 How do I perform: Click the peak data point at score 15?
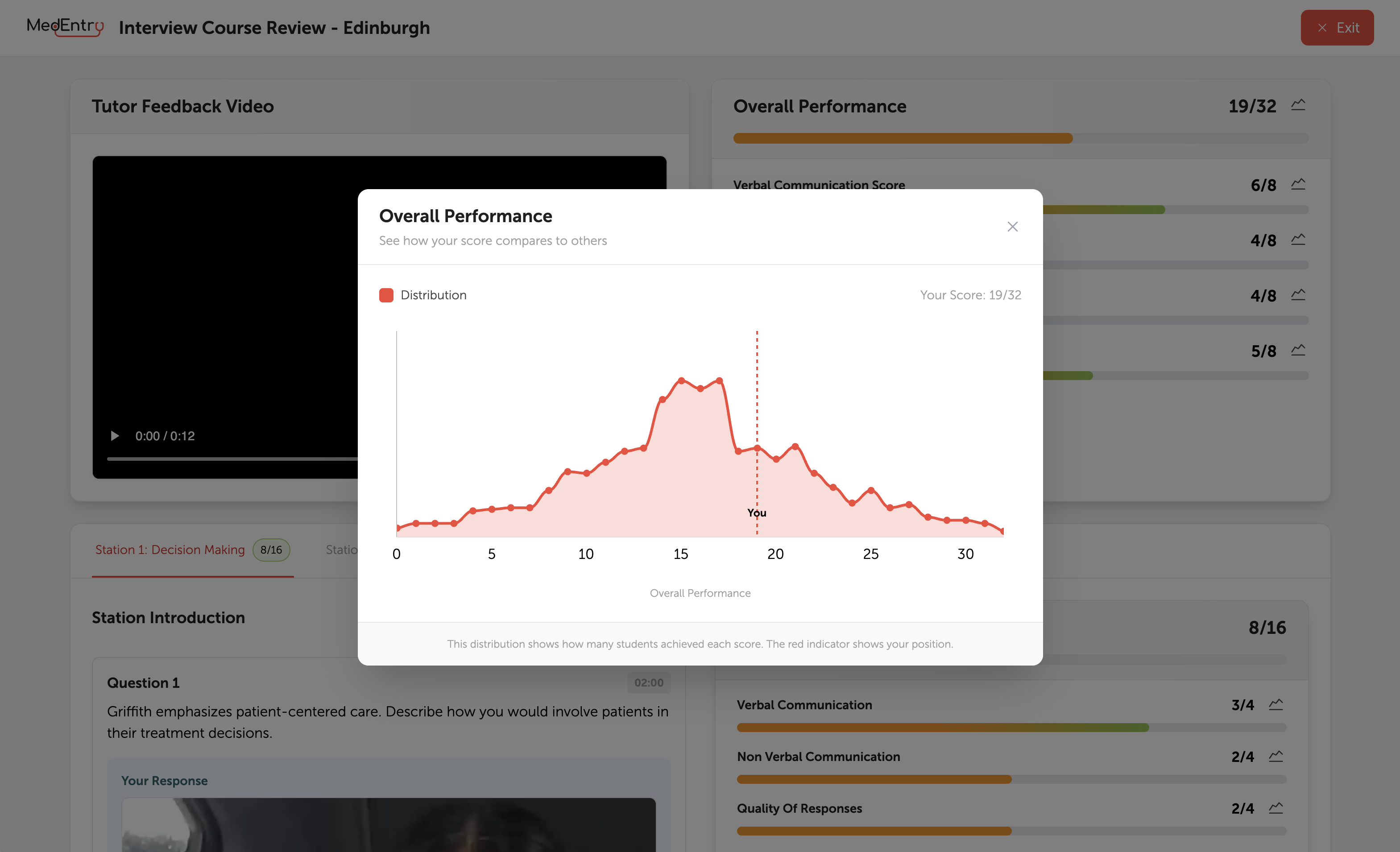[x=681, y=381]
